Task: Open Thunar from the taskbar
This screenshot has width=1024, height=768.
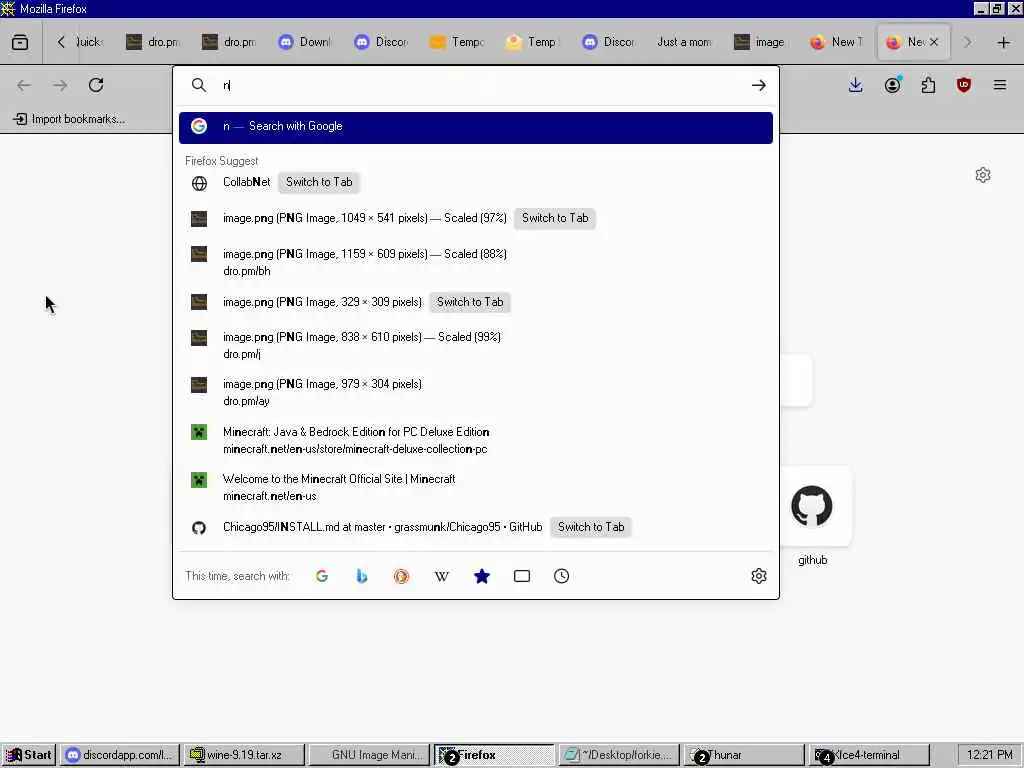Action: (744, 755)
